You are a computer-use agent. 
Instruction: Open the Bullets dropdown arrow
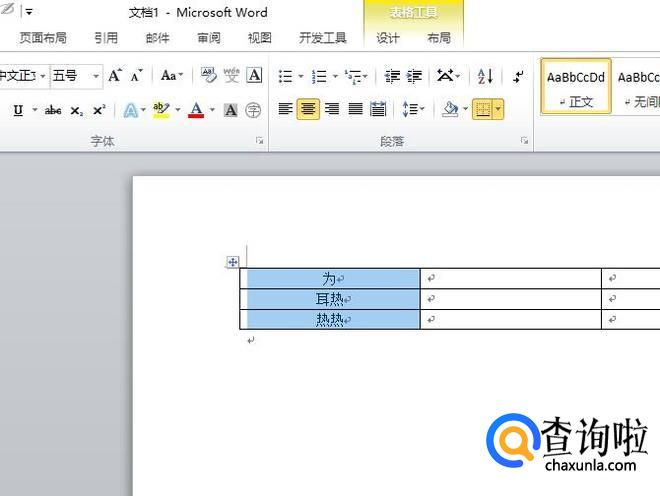[301, 76]
